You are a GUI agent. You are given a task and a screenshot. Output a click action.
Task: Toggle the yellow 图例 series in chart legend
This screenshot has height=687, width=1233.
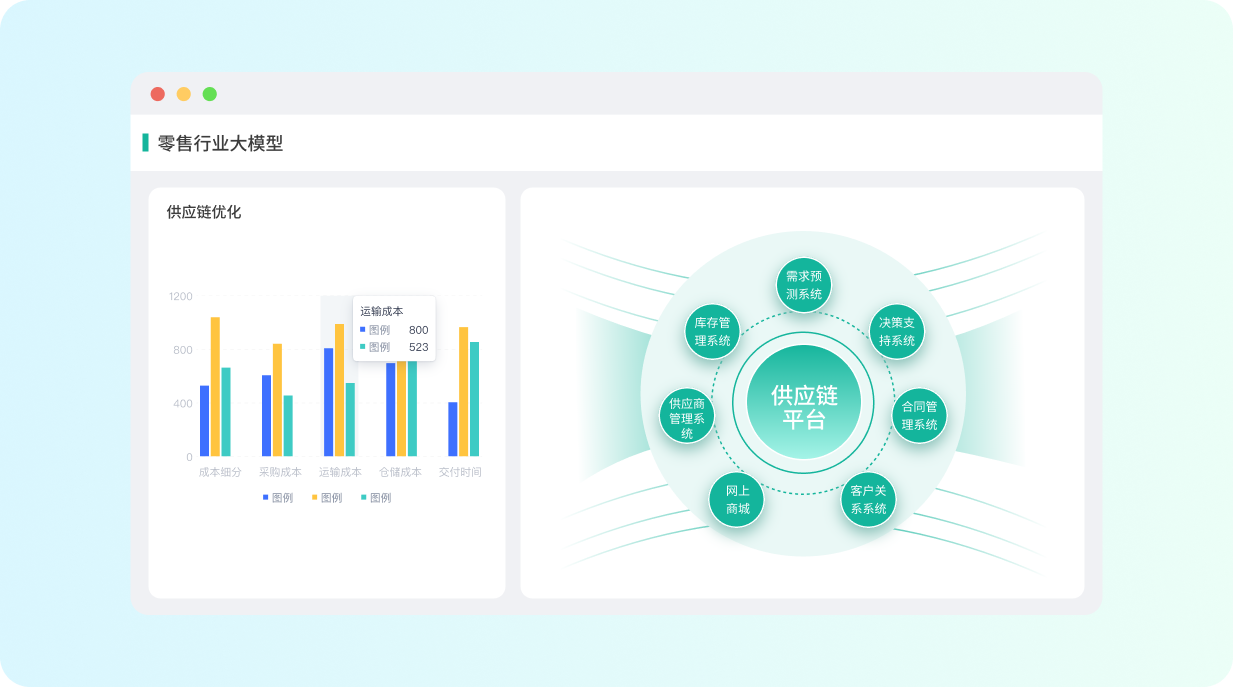(x=327, y=497)
